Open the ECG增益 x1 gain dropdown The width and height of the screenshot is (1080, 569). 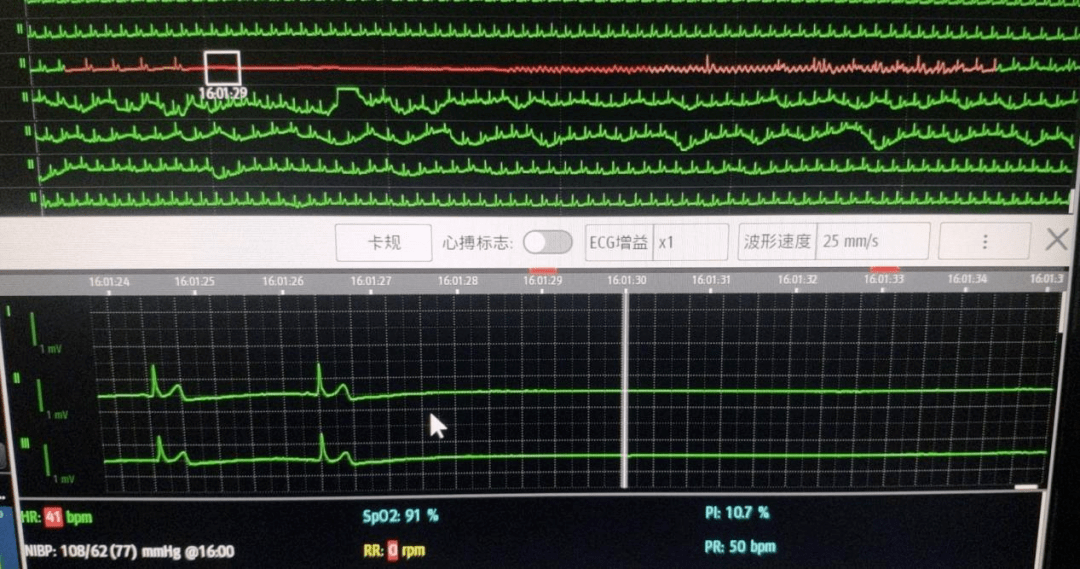coord(690,242)
